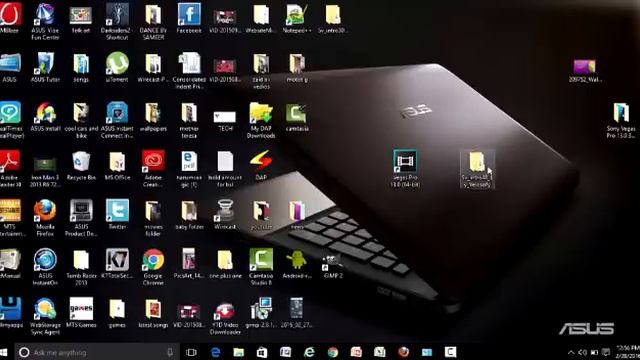Viewport: 640px width, 360px height.
Task: Open the Action Center notifications icon
Action: coord(607,352)
